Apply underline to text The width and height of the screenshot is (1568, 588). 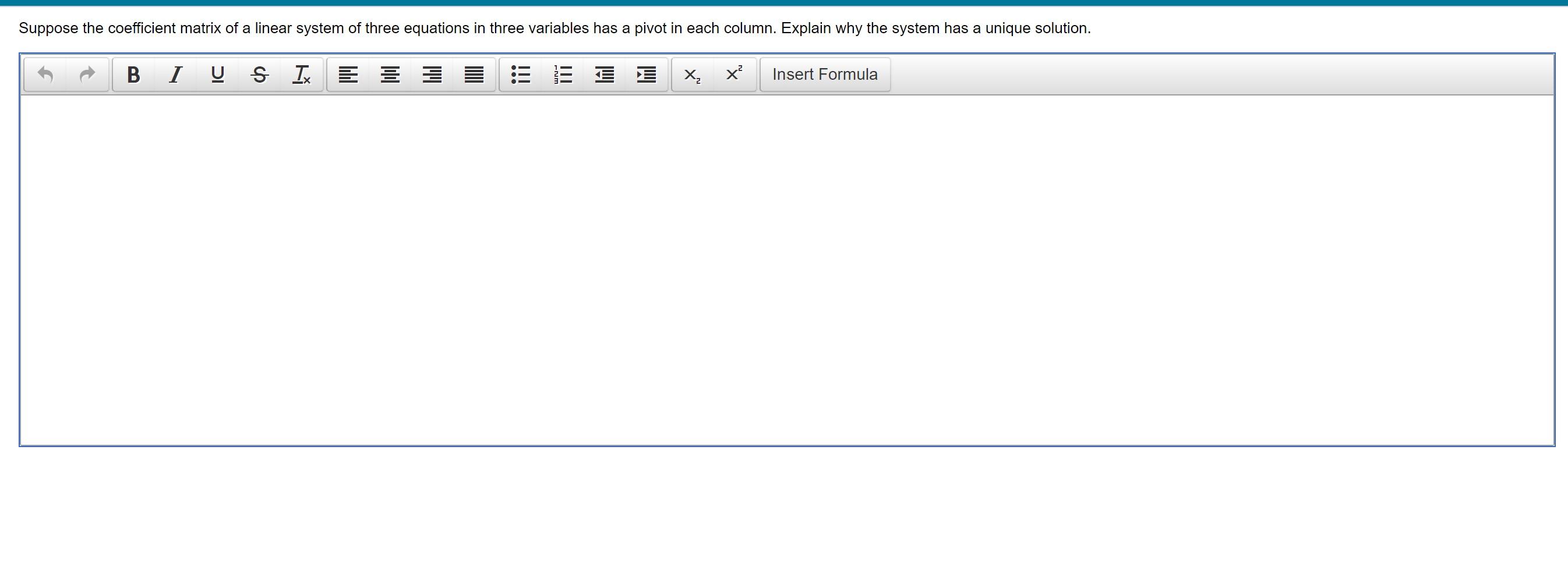[x=217, y=75]
